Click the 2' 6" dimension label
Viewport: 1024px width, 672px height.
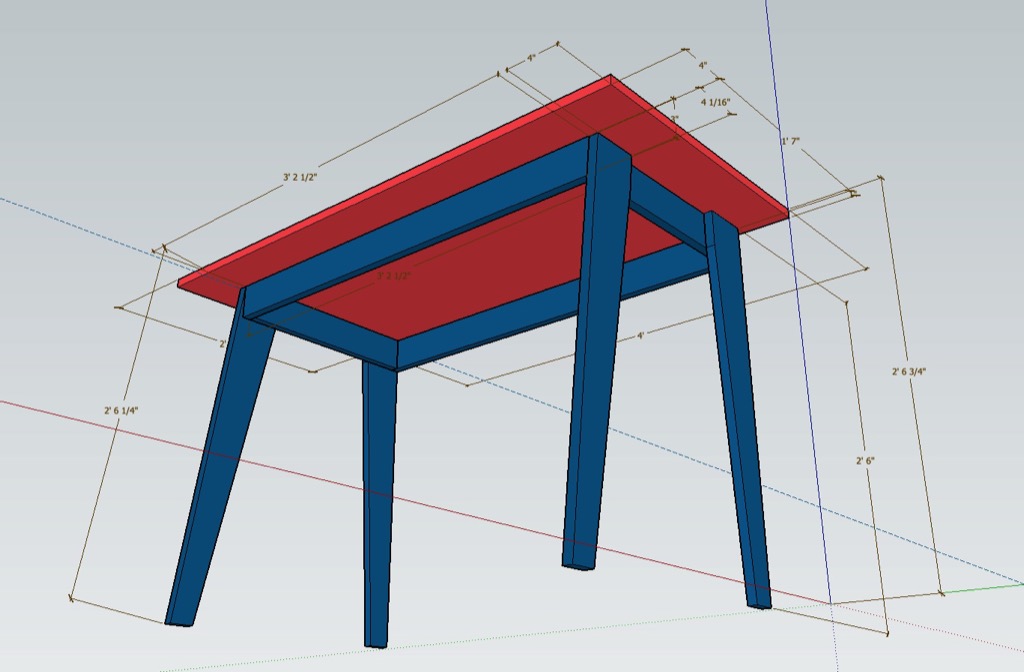pyautogui.click(x=866, y=461)
